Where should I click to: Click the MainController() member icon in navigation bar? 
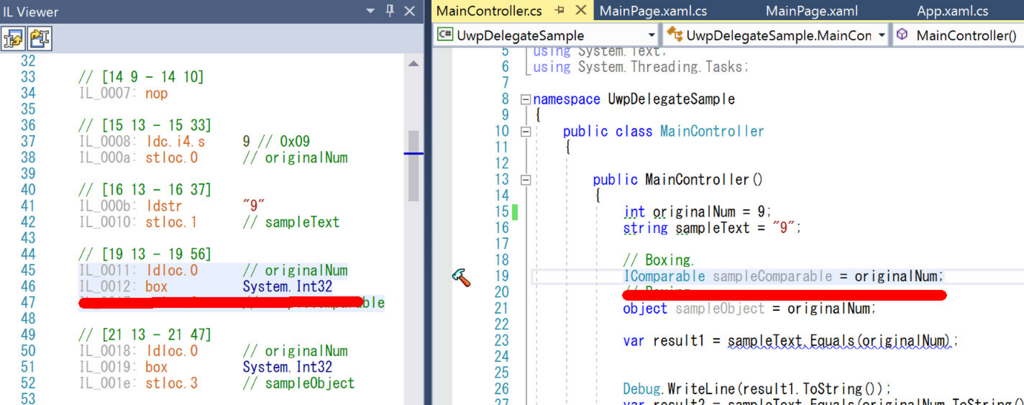point(902,35)
